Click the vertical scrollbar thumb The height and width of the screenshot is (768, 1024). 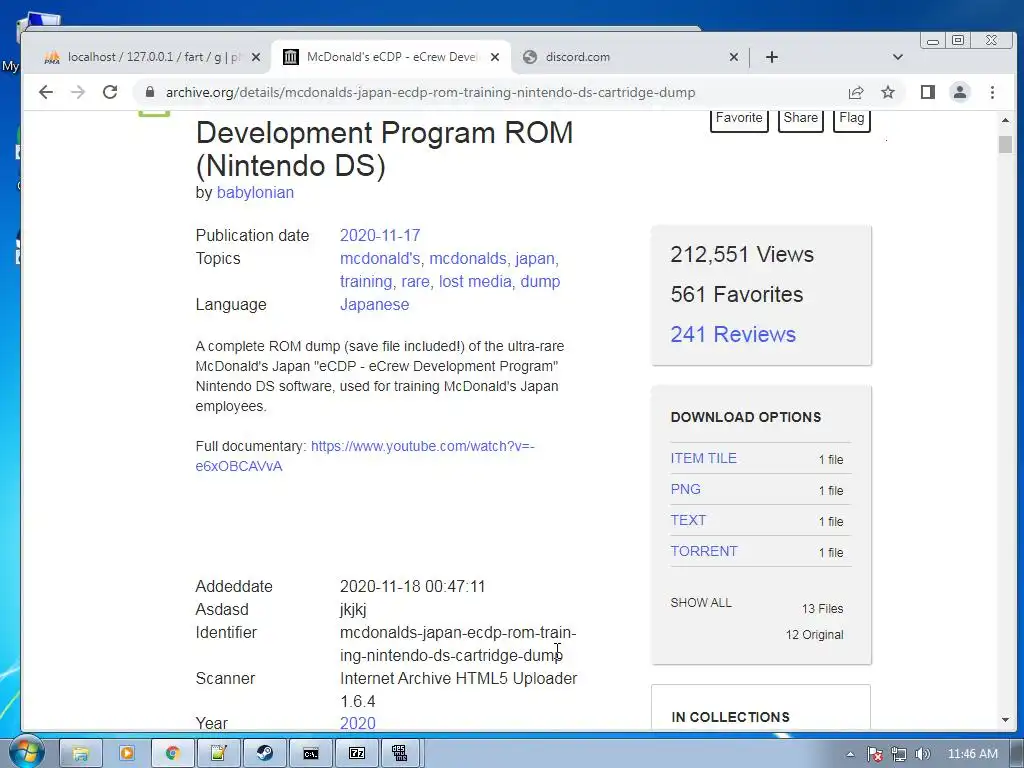point(1005,144)
